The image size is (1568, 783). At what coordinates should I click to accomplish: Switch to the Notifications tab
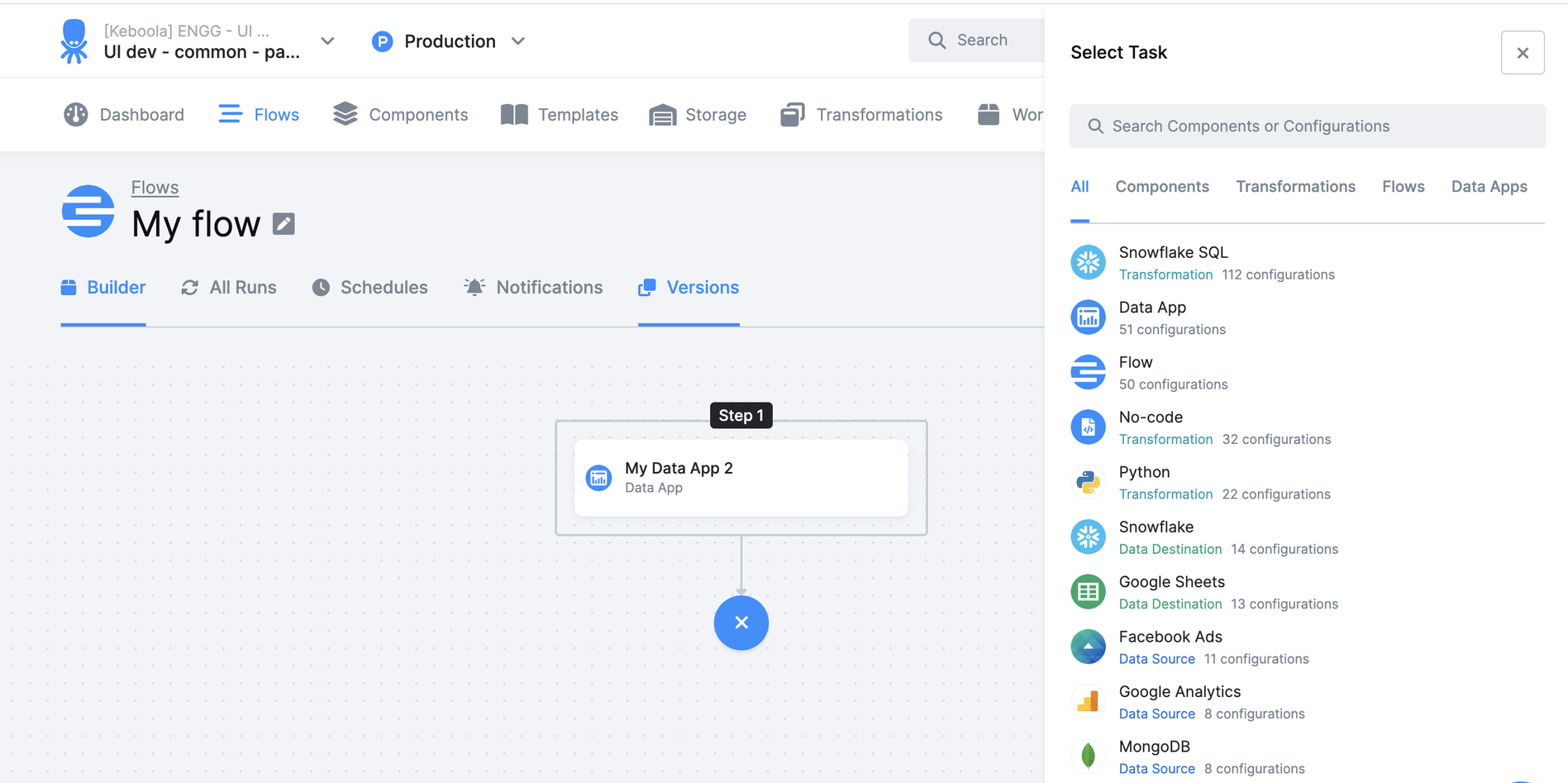[x=533, y=287]
